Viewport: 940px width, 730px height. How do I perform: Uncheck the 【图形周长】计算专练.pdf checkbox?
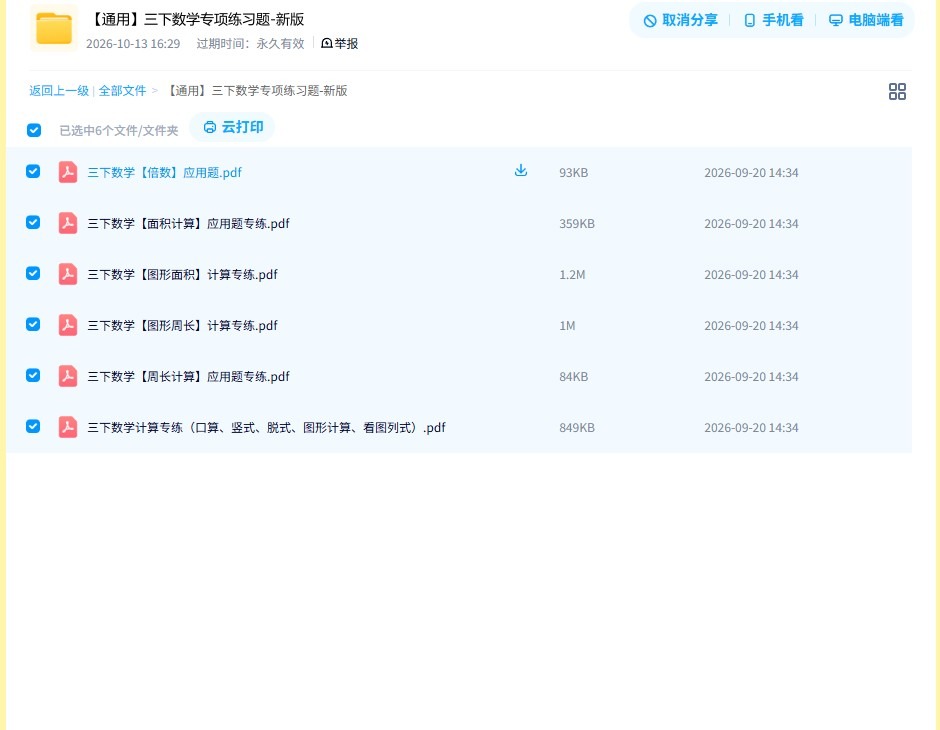33,324
